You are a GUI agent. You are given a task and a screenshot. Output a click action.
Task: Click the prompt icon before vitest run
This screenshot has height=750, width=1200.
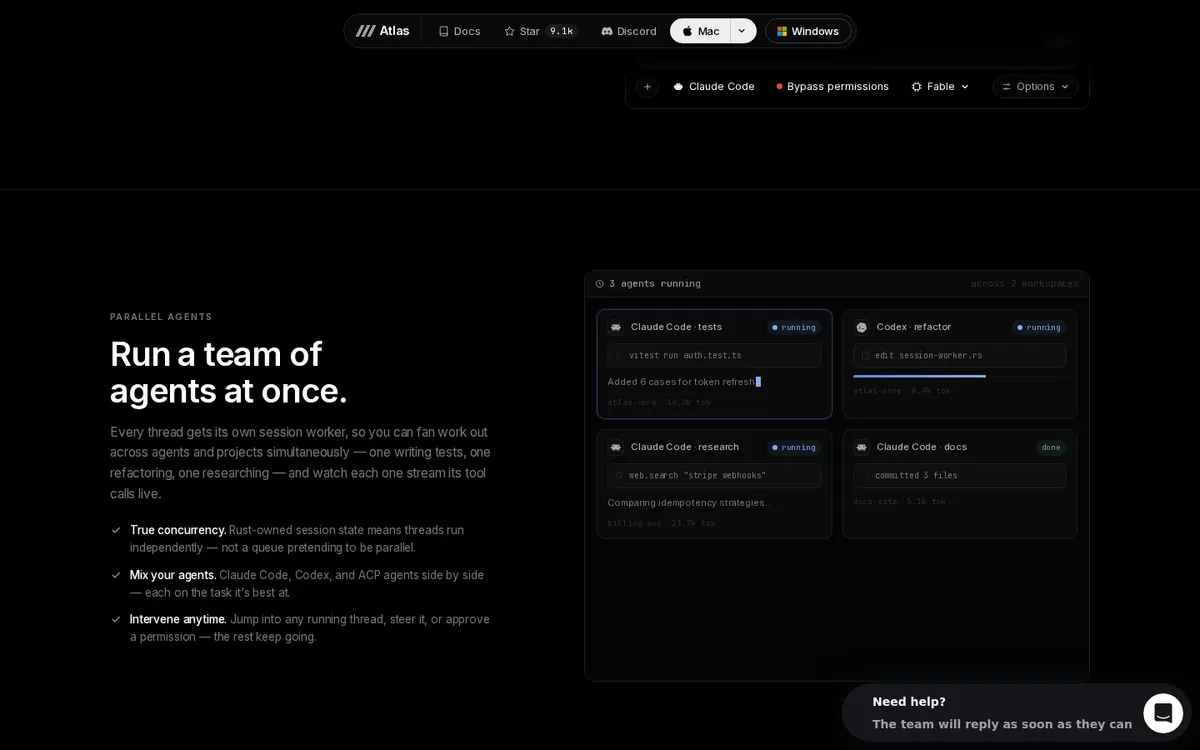619,355
